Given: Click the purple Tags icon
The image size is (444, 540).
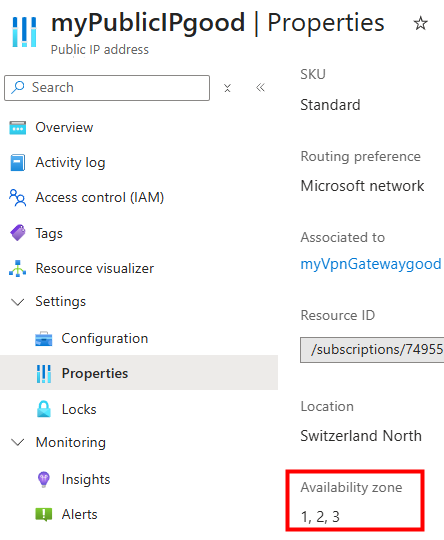Looking at the screenshot, I should (18, 233).
